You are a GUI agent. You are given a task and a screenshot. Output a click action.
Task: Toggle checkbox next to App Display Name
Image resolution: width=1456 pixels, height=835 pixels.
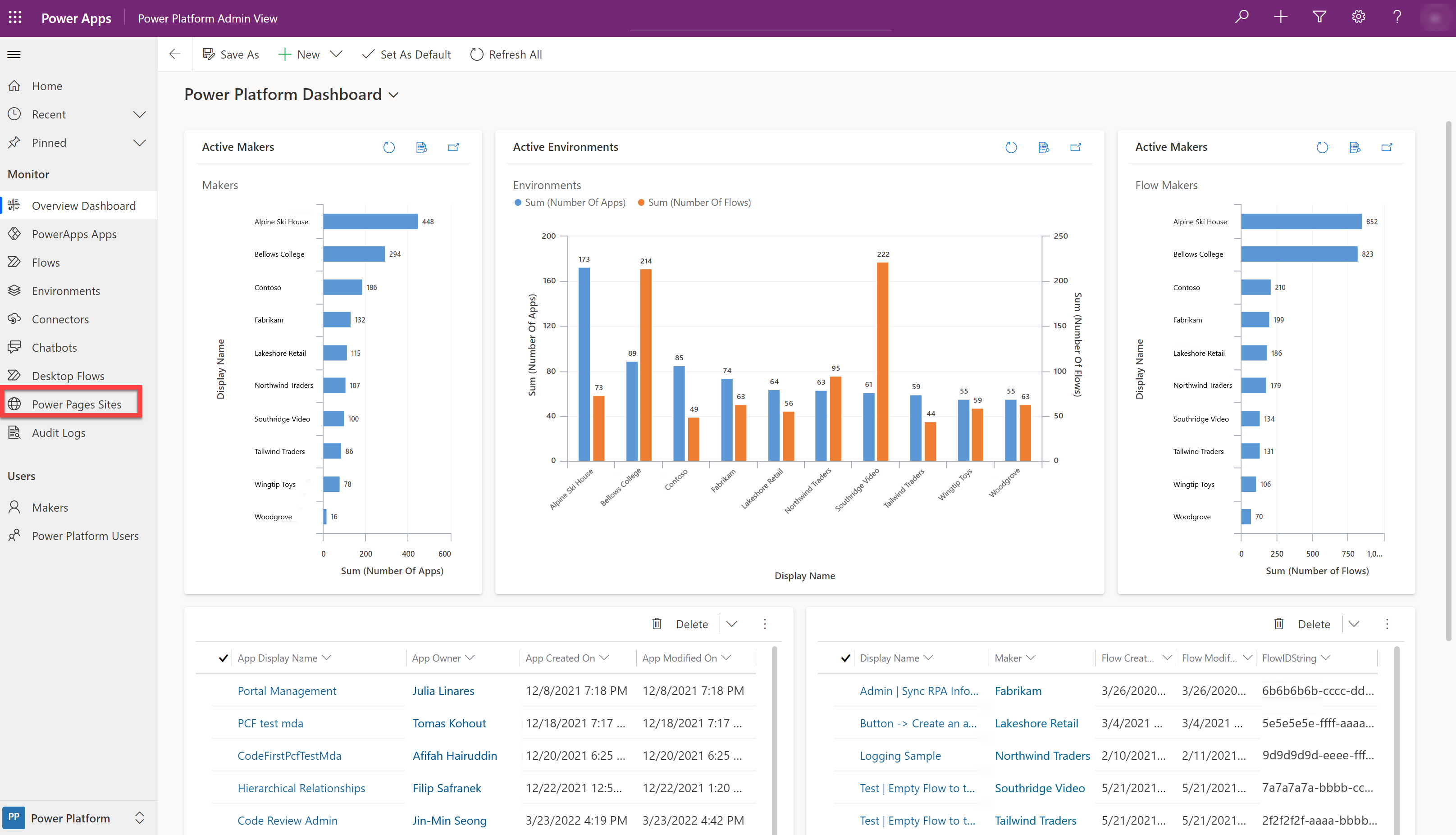point(222,657)
